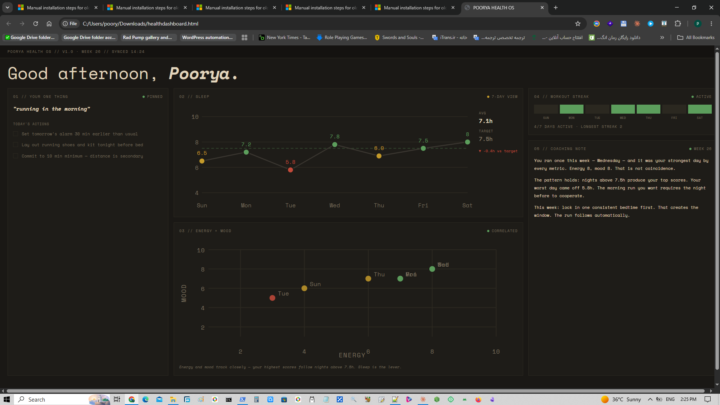Select Saturday's sleep data point
The height and width of the screenshot is (405, 720).
point(467,142)
